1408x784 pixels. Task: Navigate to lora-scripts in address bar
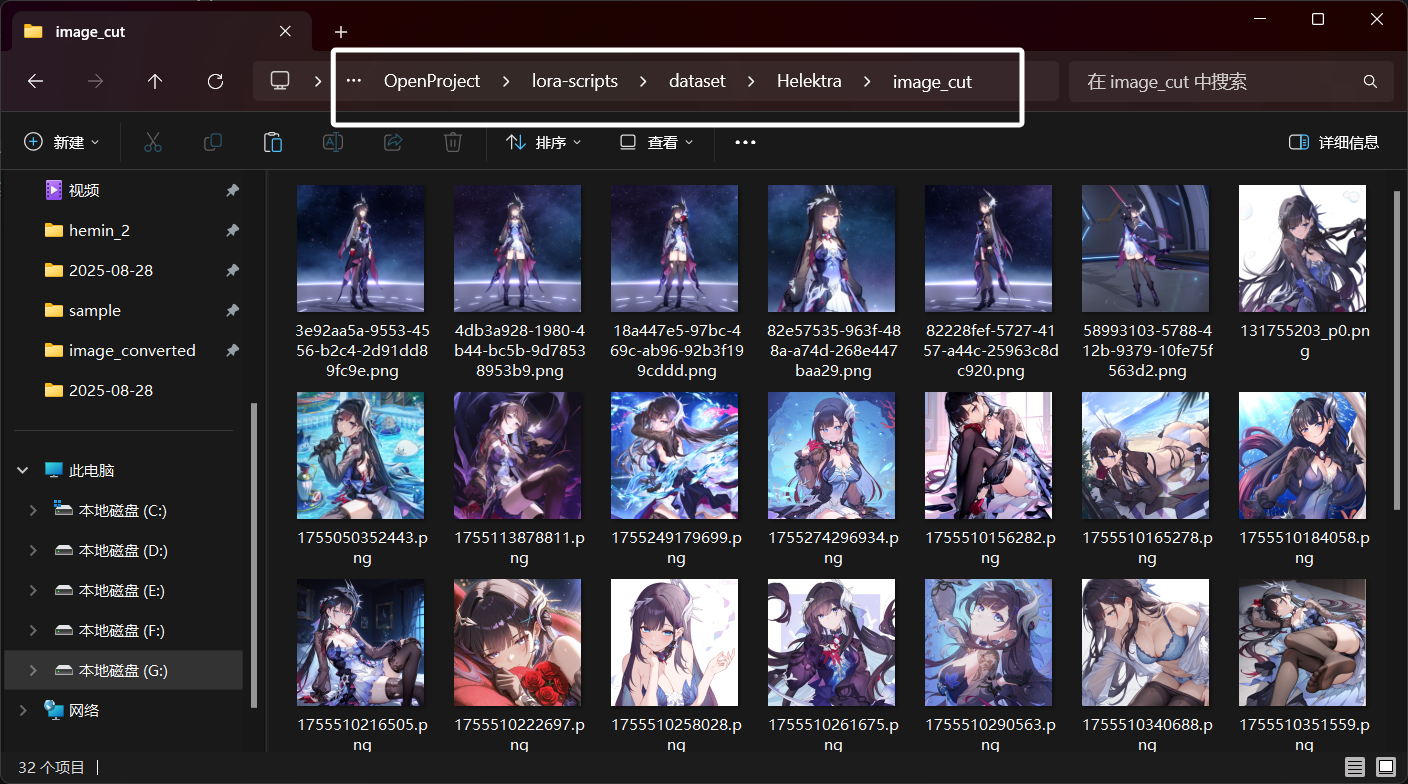[574, 81]
